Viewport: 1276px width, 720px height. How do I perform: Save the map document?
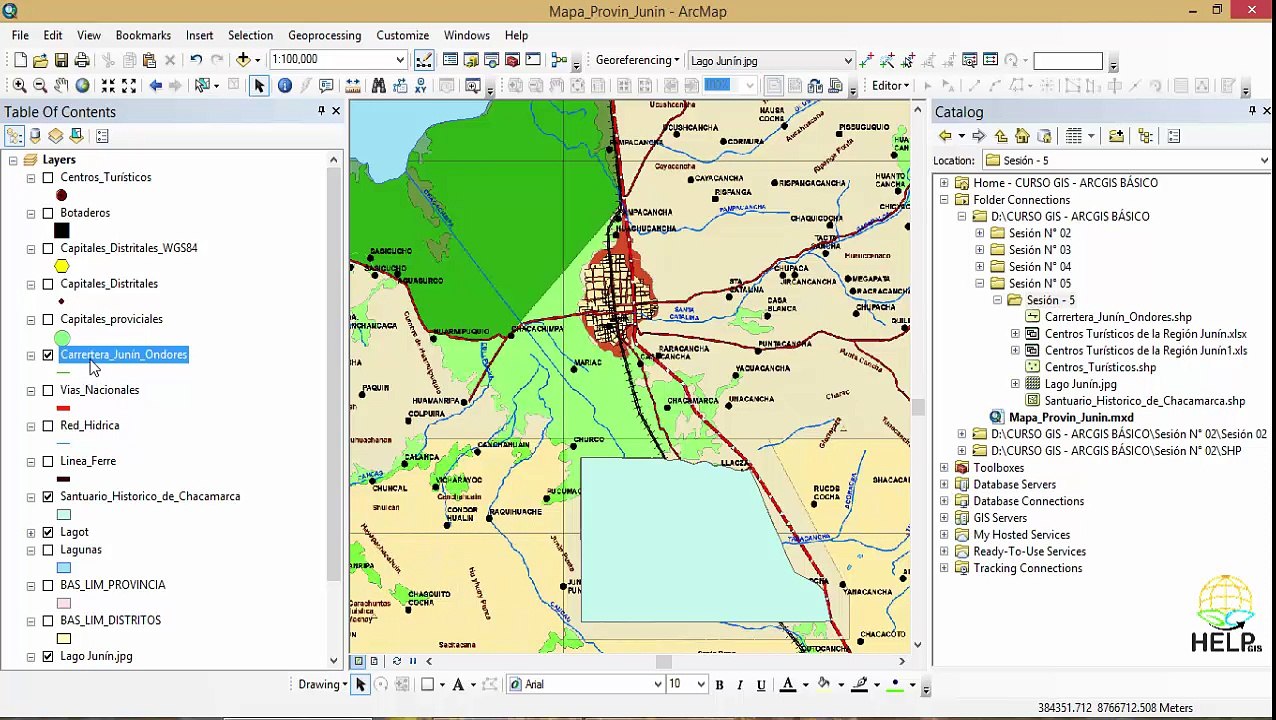pos(61,60)
